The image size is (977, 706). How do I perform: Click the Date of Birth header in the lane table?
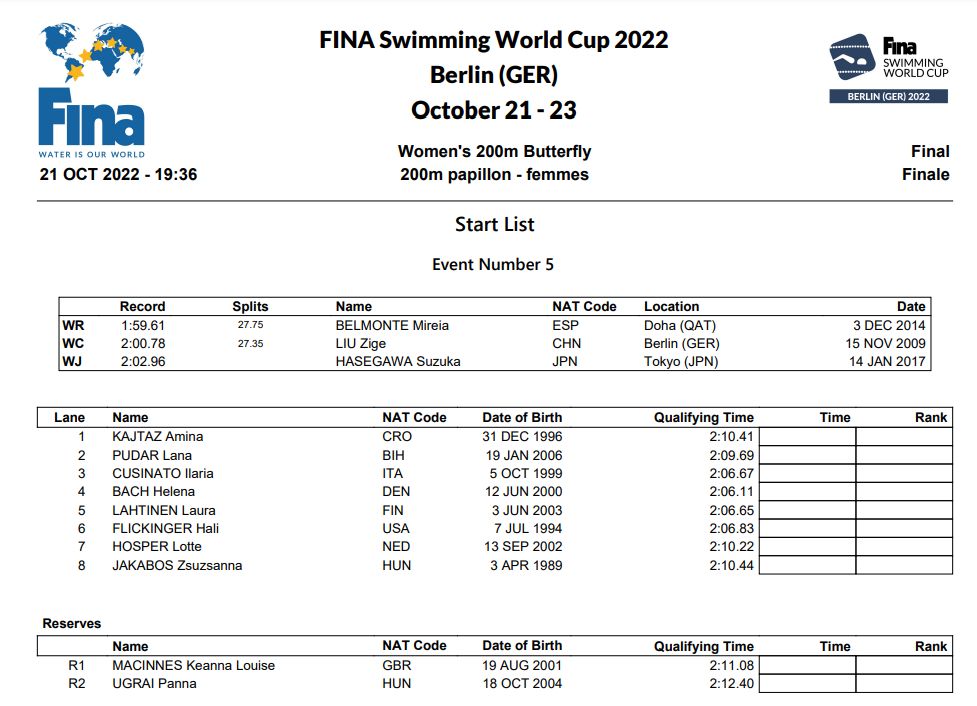522,417
